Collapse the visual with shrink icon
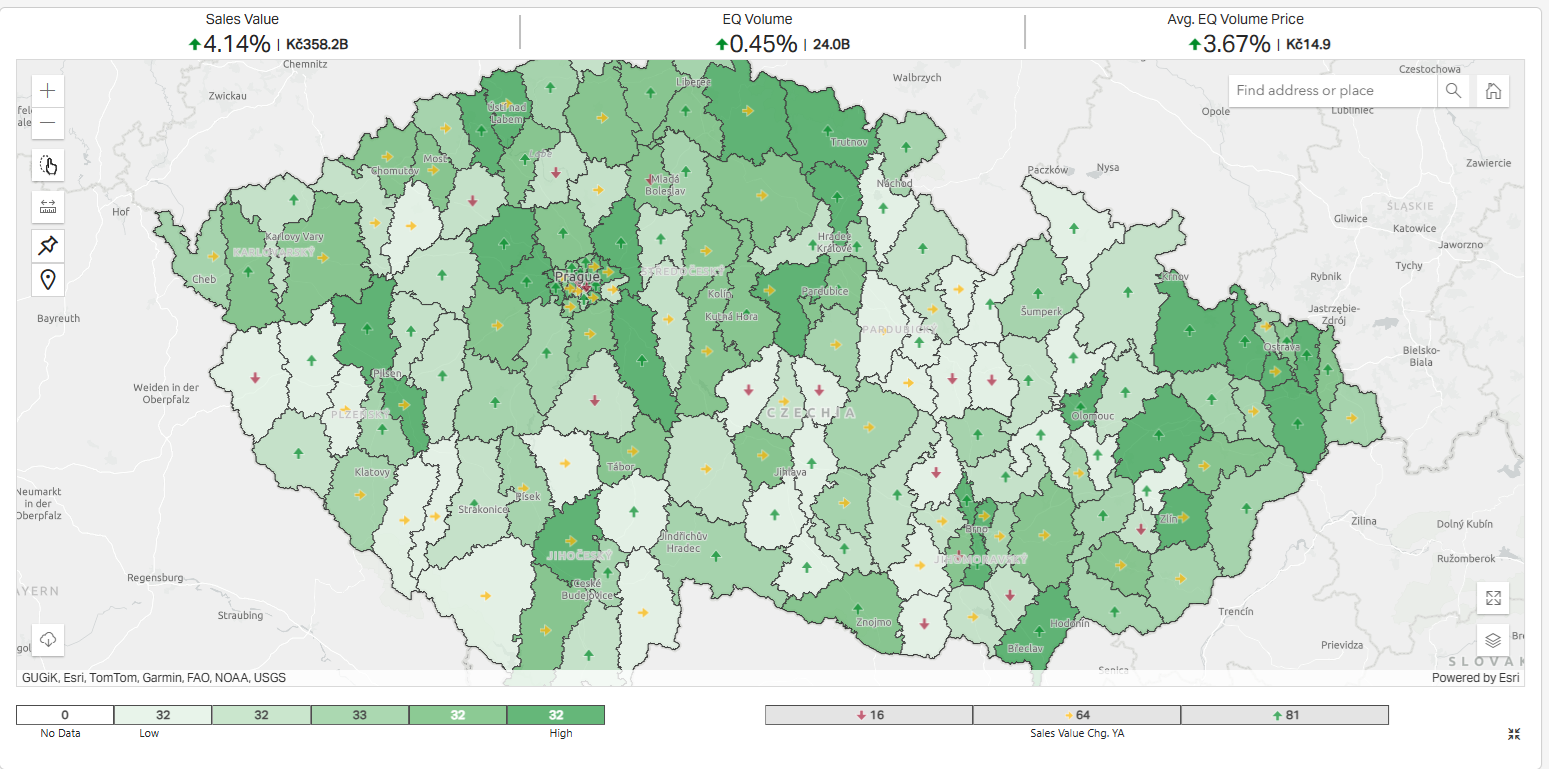 1514,734
